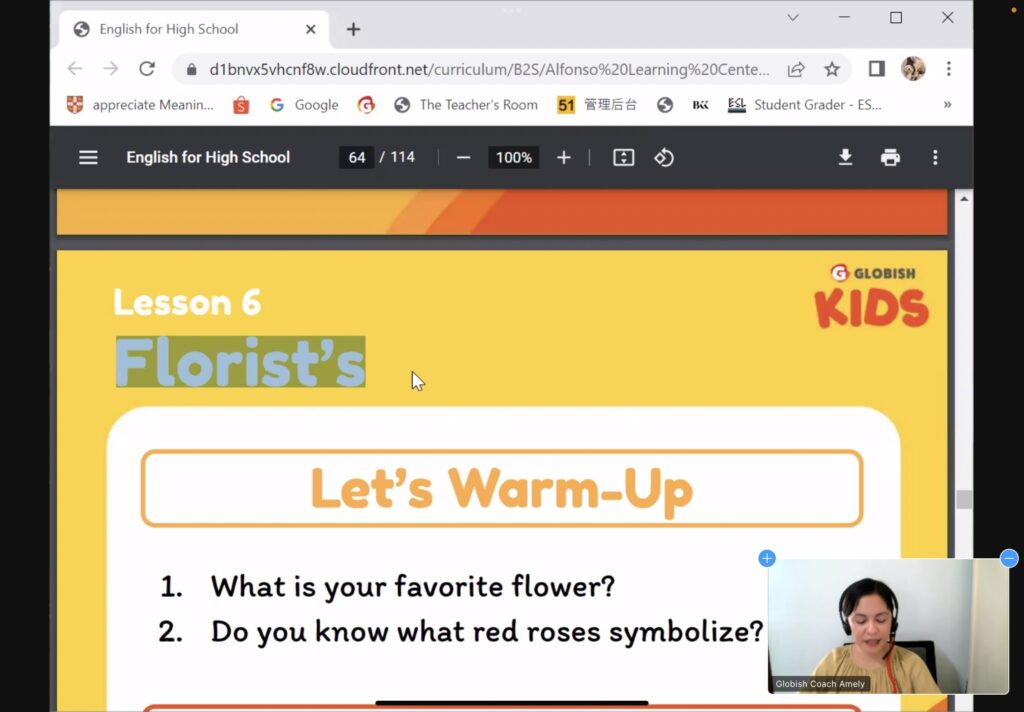Viewport: 1024px width, 712px height.
Task: Open PDF viewer more actions menu
Action: (935, 157)
